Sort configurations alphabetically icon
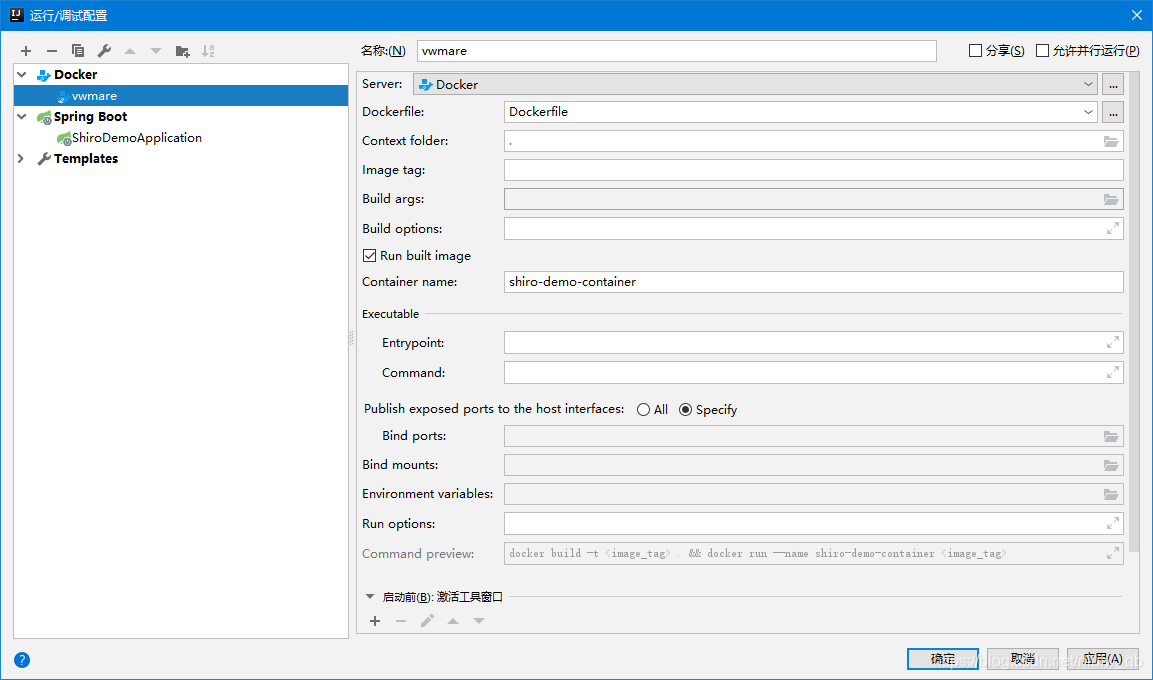 [x=208, y=51]
